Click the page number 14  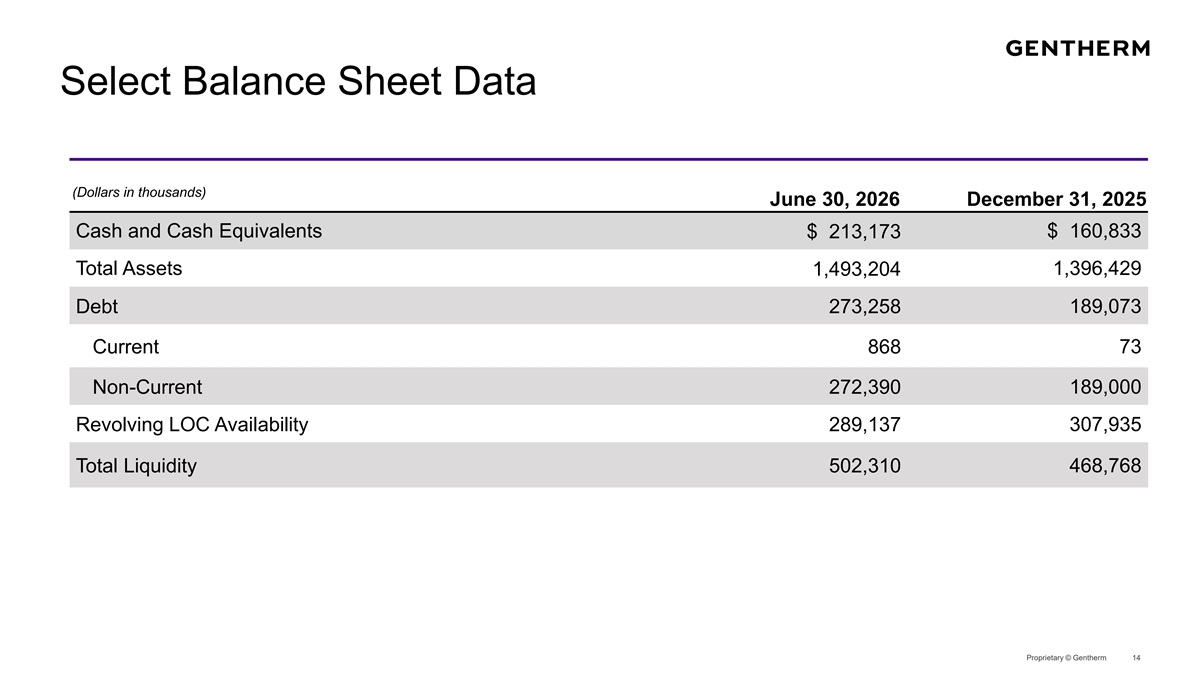coord(1136,657)
